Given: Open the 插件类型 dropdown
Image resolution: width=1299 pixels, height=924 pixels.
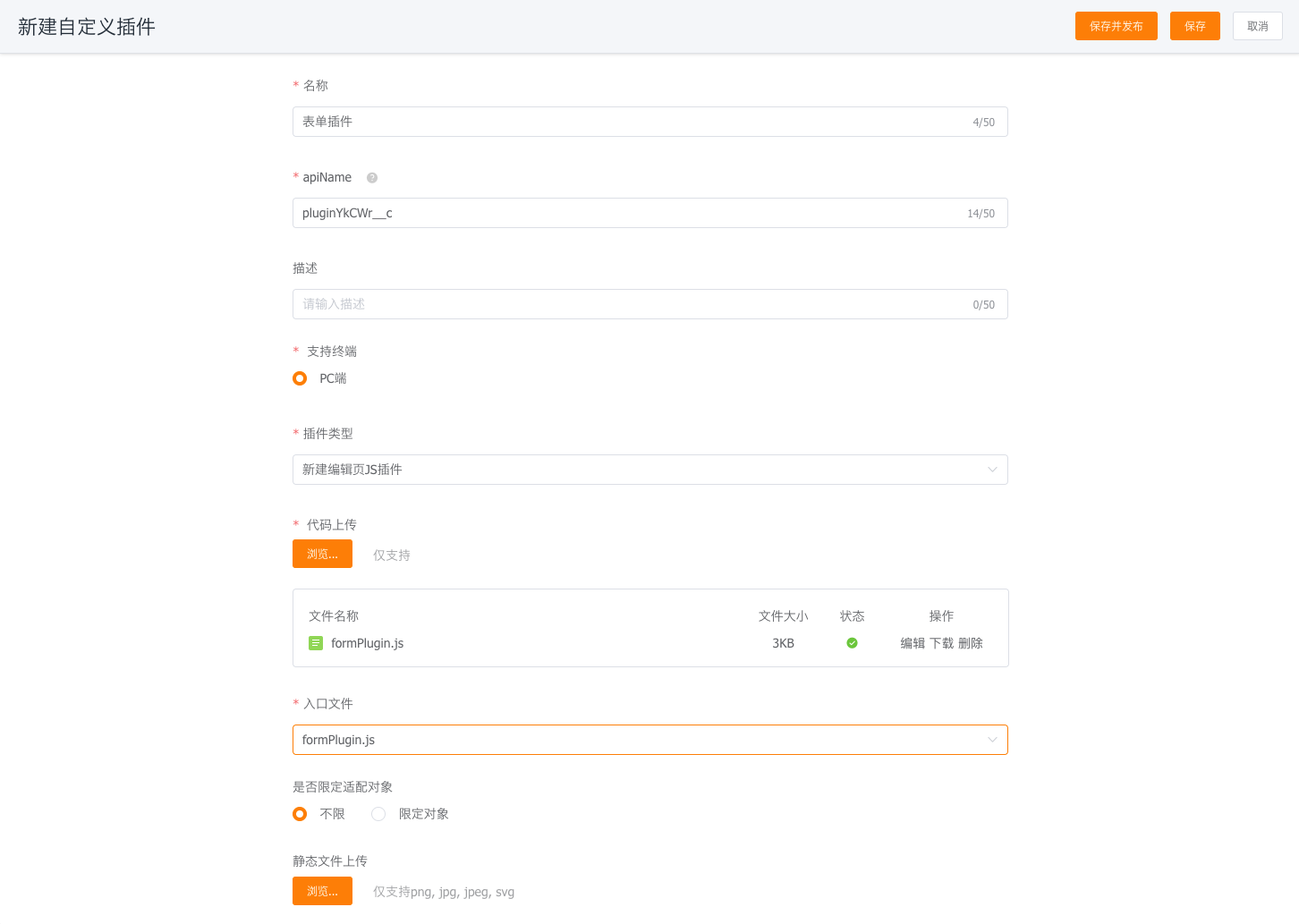Looking at the screenshot, I should (650, 470).
